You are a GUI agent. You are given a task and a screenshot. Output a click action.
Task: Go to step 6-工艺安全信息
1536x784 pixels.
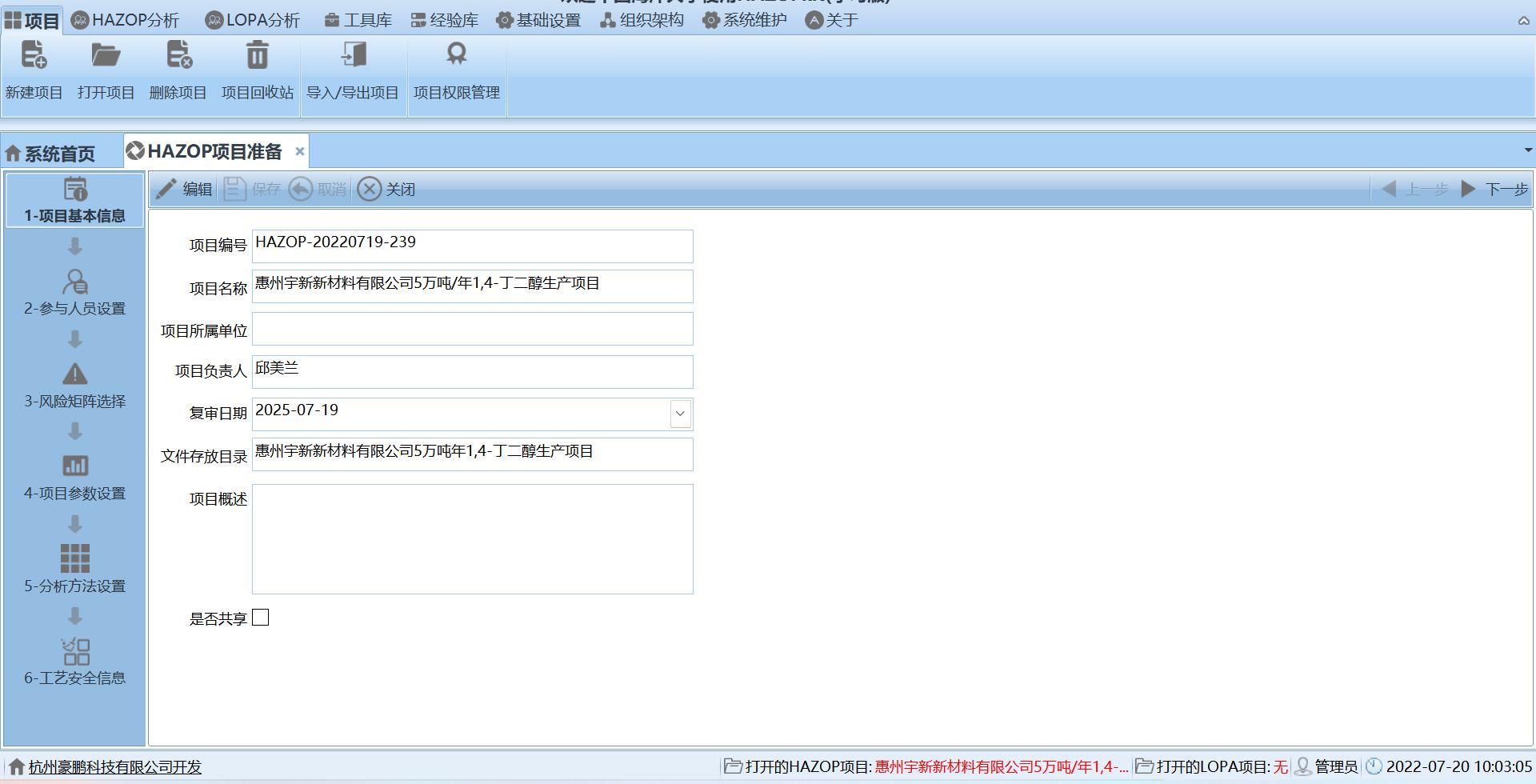pyautogui.click(x=75, y=662)
